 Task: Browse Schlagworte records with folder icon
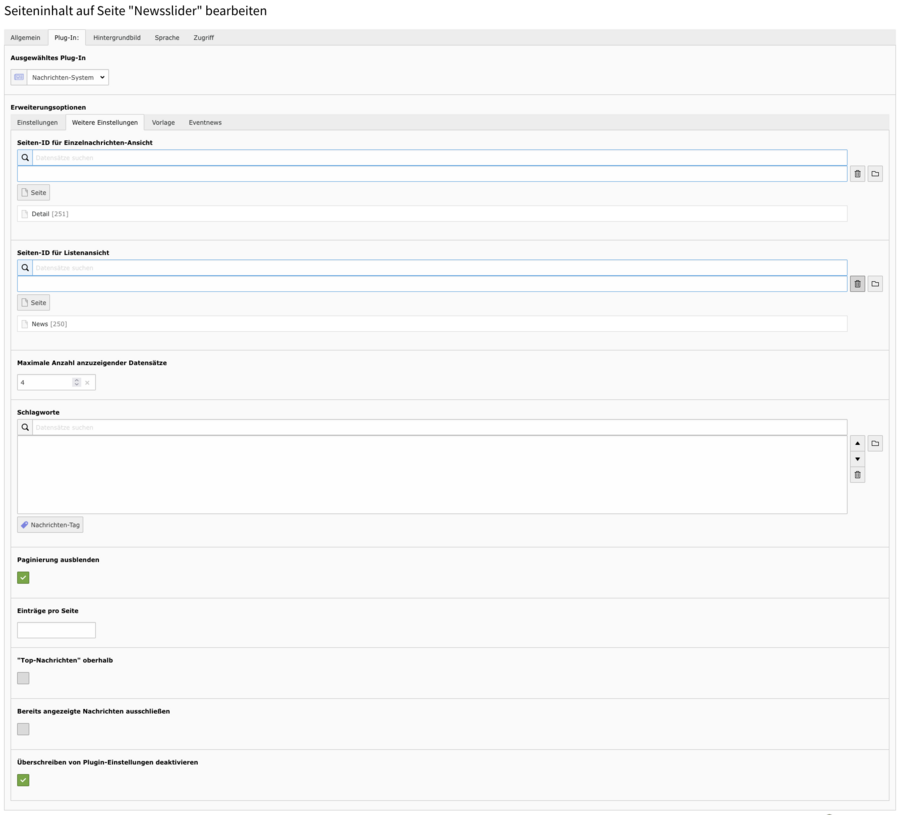pyautogui.click(x=875, y=443)
